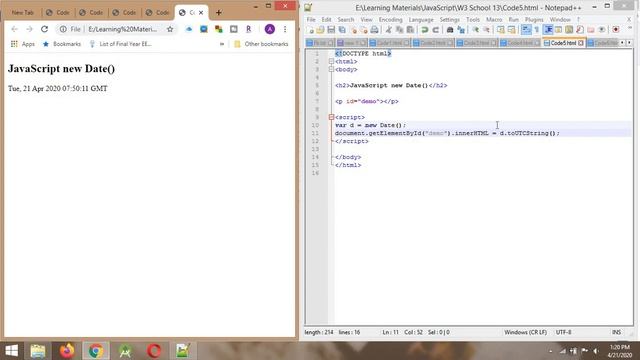Open the Bookmarks folder in bookmarks bar
640x360 pixels.
pos(62,44)
